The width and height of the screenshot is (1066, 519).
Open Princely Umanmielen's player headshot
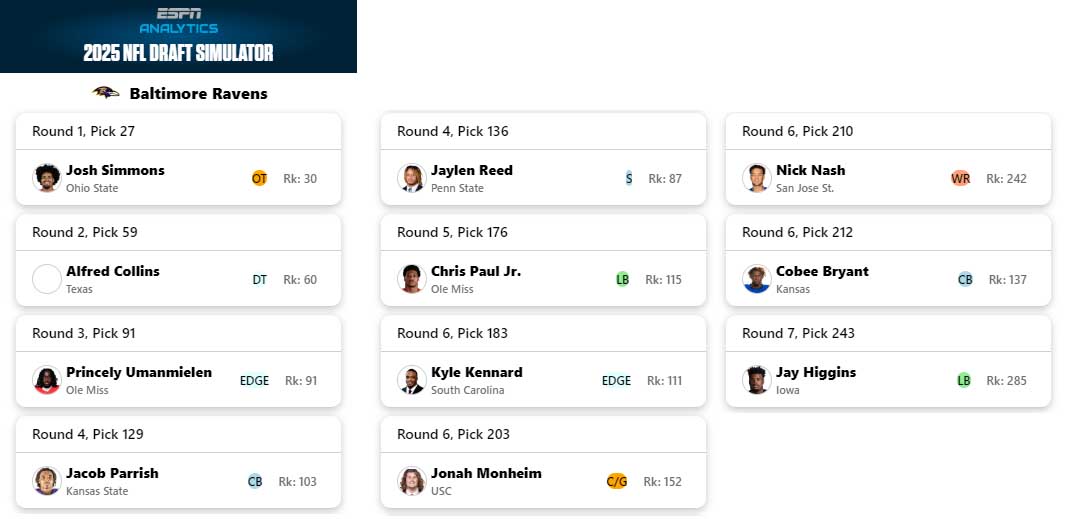click(47, 380)
